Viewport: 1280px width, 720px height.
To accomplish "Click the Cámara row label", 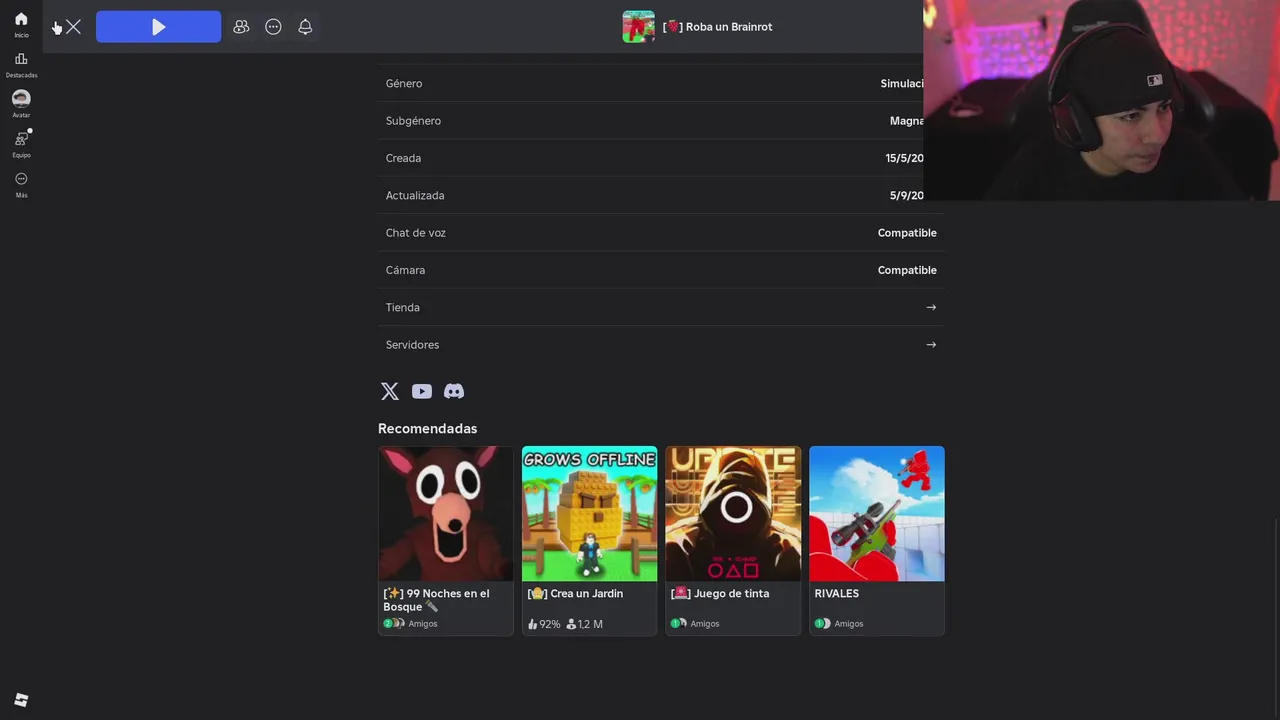I will (405, 270).
